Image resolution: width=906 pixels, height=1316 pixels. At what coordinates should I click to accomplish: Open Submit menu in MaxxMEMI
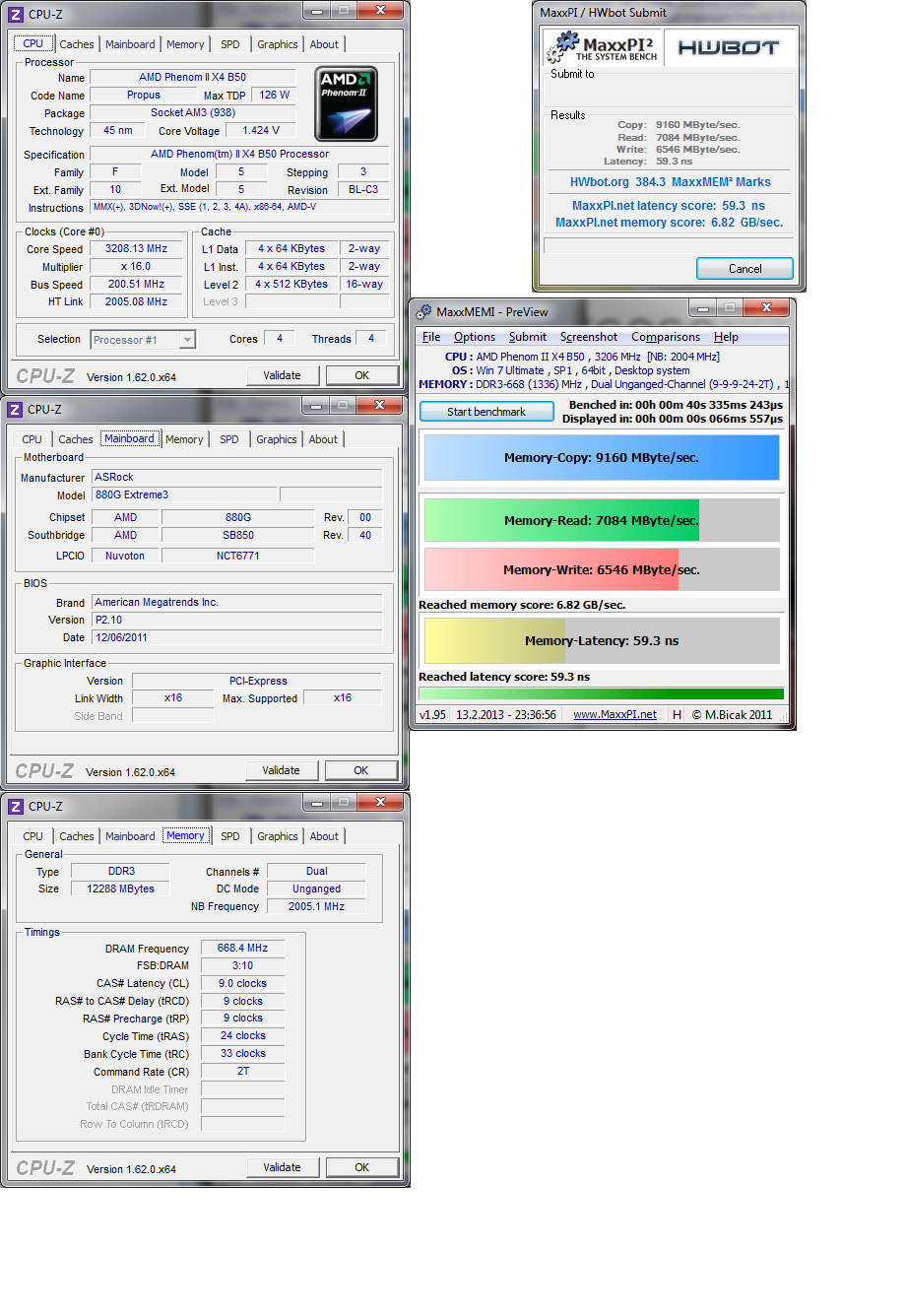point(528,337)
